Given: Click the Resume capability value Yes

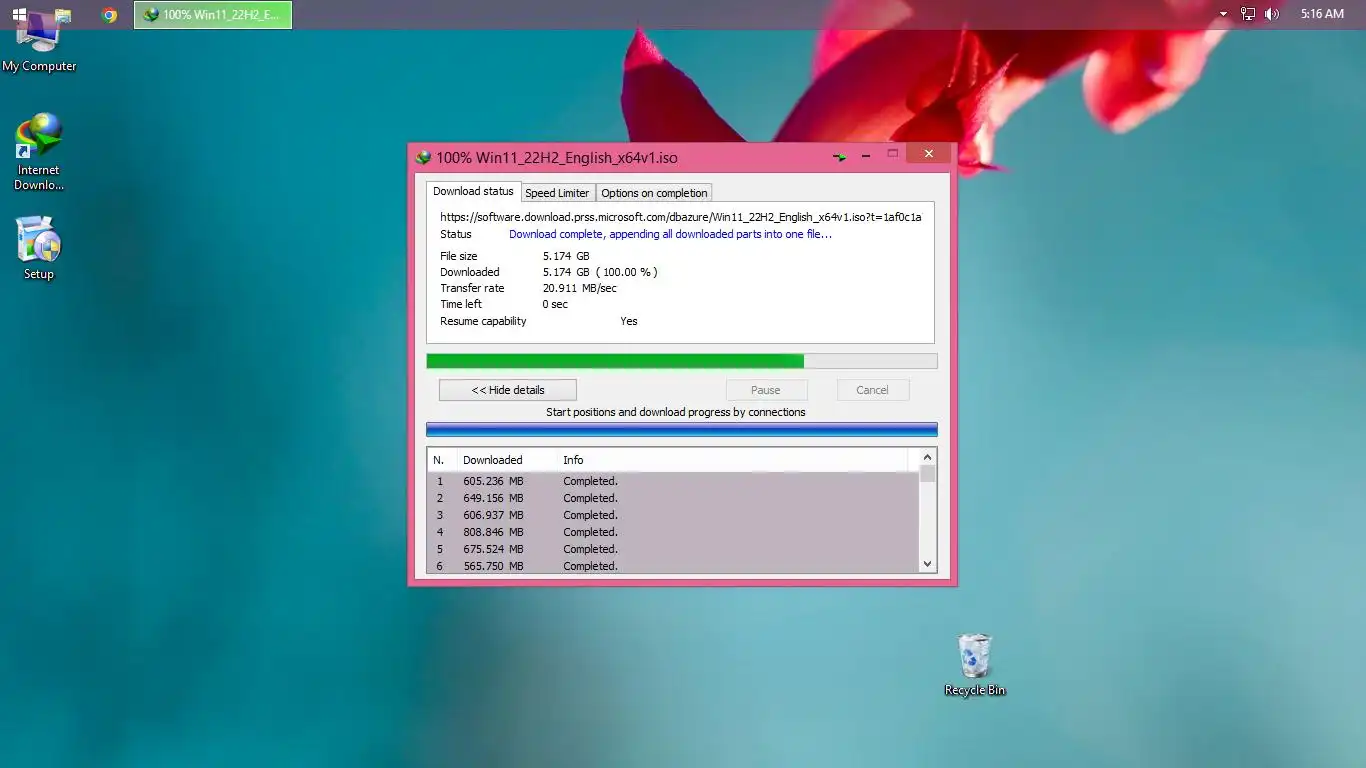Looking at the screenshot, I should 629,321.
